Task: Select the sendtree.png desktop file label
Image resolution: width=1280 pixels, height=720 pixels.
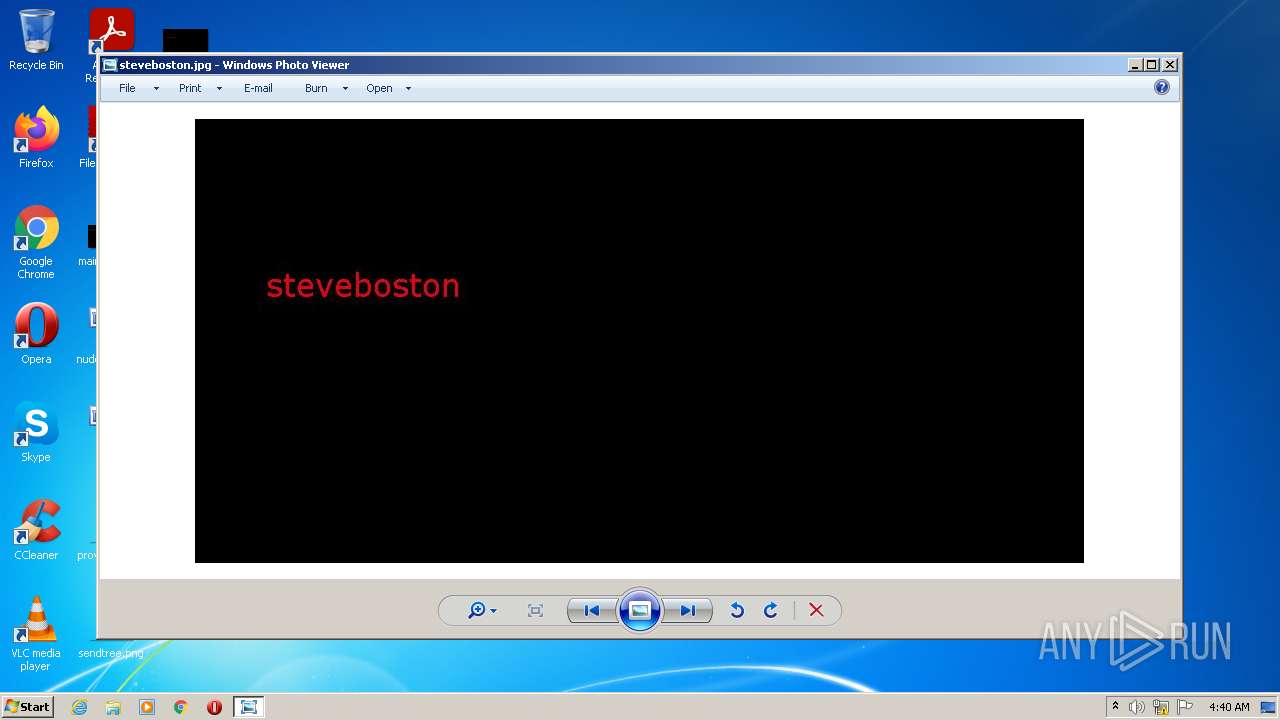Action: tap(111, 653)
